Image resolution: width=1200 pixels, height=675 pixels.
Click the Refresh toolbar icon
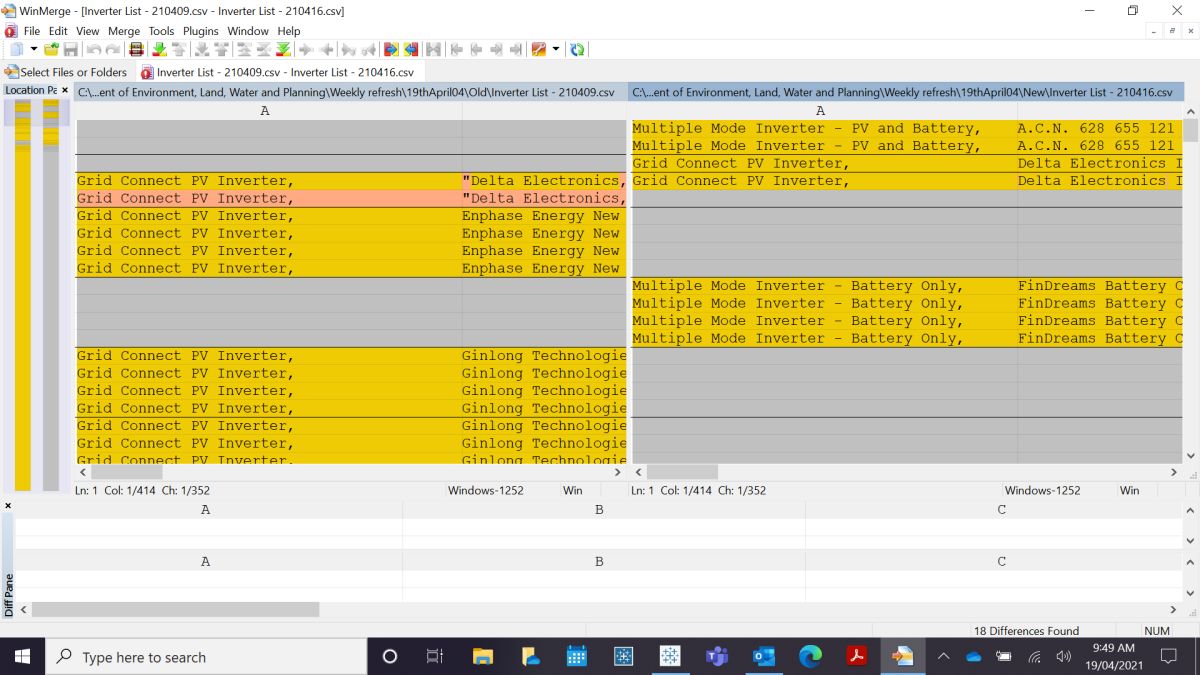577,49
